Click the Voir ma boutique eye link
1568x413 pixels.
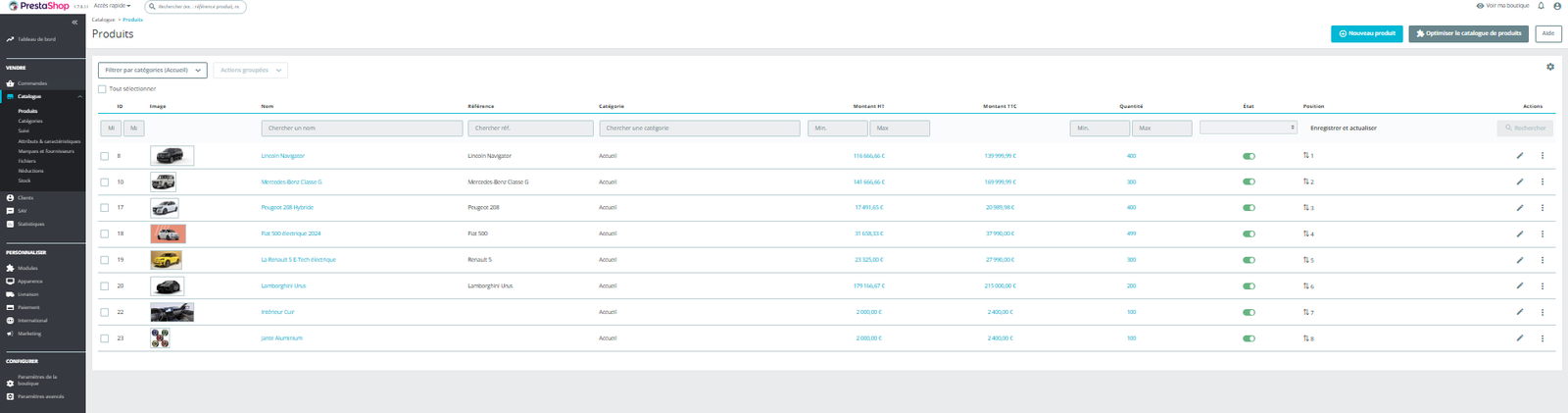click(1502, 6)
